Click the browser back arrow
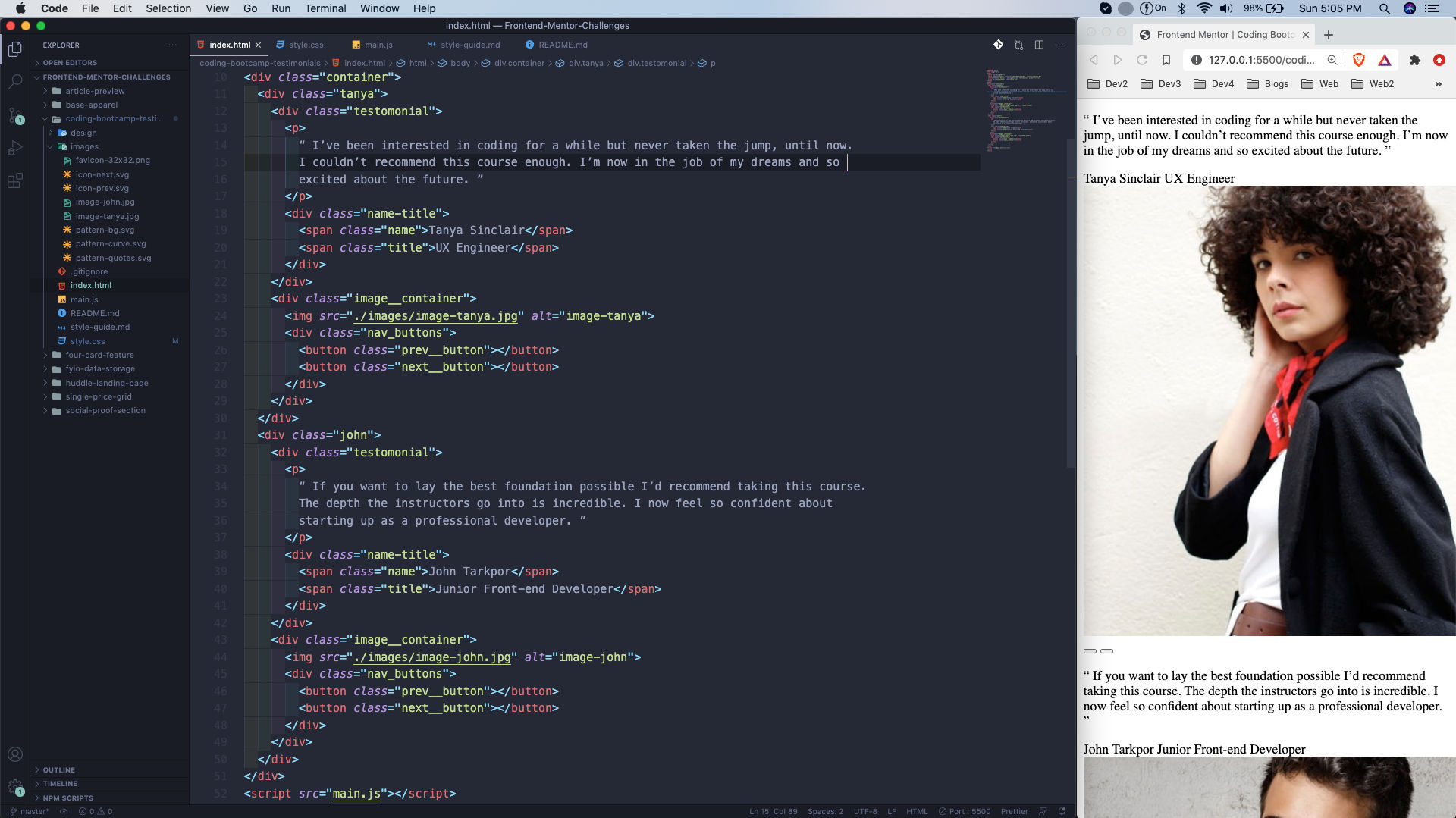Screen dimensions: 1456x818 [1094, 60]
